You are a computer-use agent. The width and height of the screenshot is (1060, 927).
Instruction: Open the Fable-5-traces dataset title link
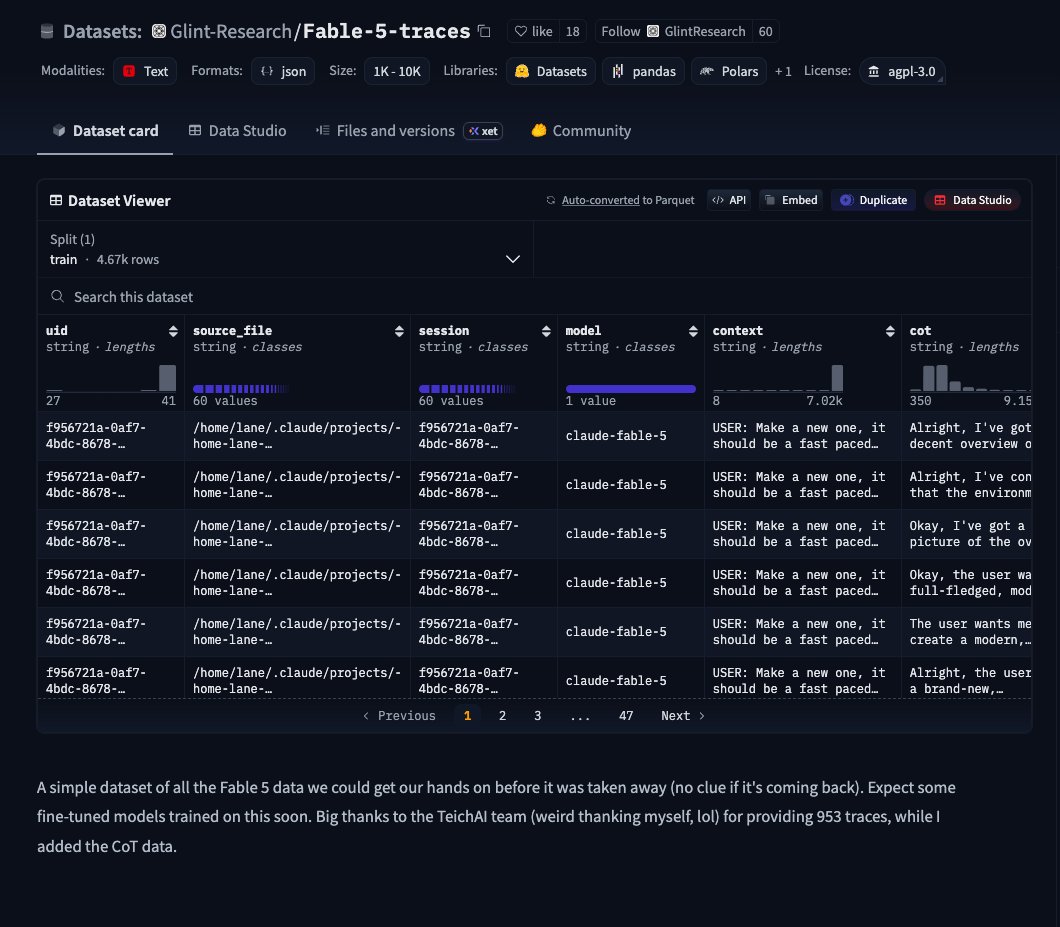coord(386,31)
